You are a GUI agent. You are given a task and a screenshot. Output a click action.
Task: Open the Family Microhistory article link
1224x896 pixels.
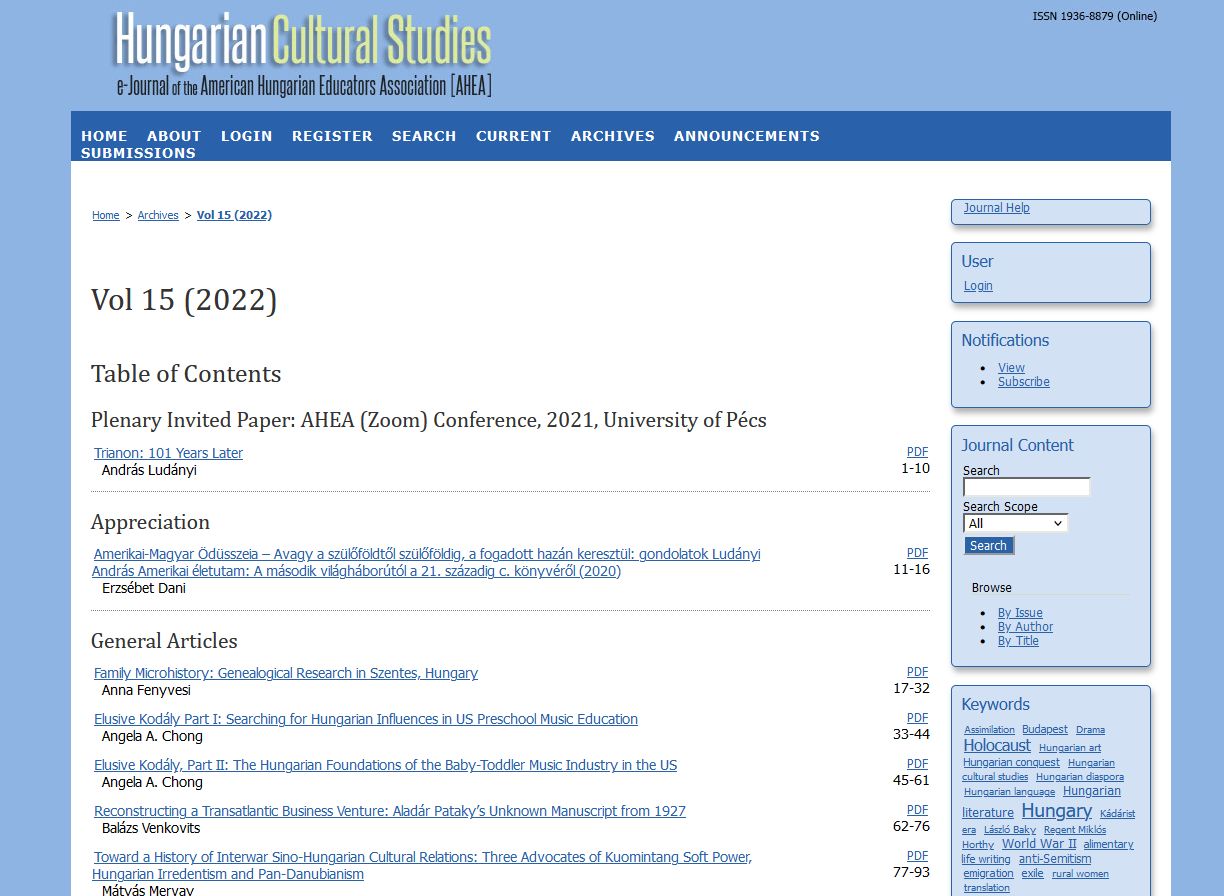(x=286, y=673)
